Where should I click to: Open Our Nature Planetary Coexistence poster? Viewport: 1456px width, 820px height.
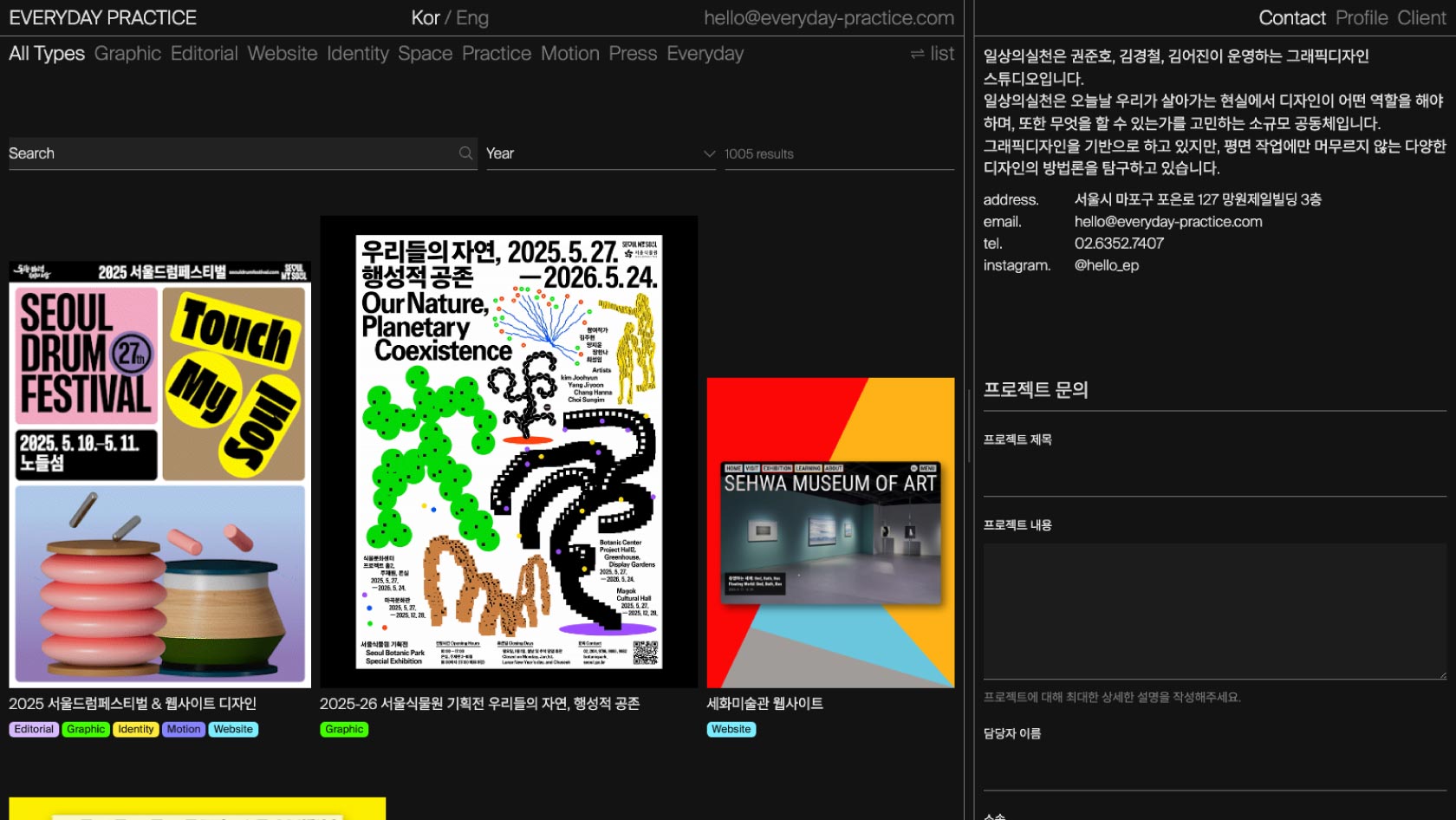(509, 452)
